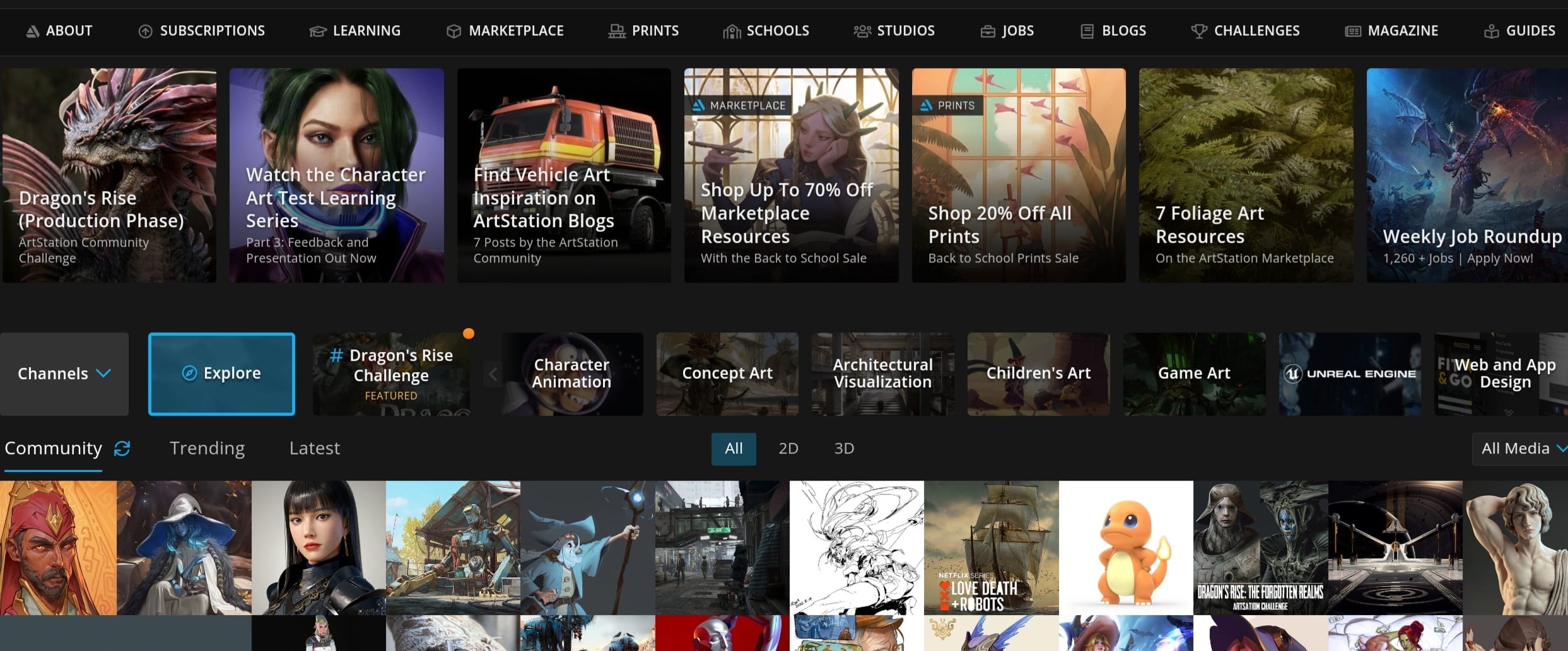
Task: Switch to the Latest tab
Action: (x=314, y=449)
